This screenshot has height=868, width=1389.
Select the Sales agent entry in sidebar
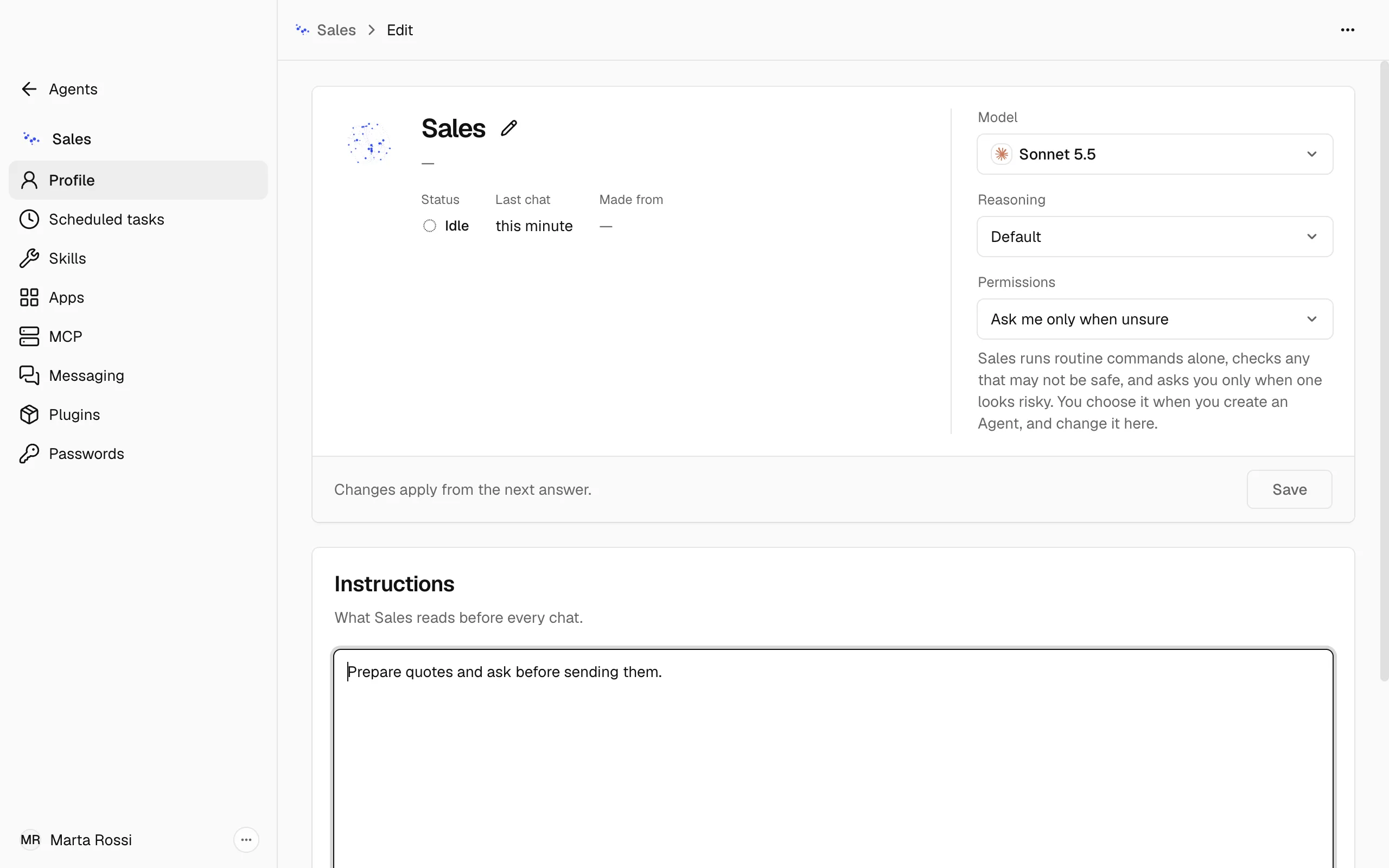click(138, 139)
